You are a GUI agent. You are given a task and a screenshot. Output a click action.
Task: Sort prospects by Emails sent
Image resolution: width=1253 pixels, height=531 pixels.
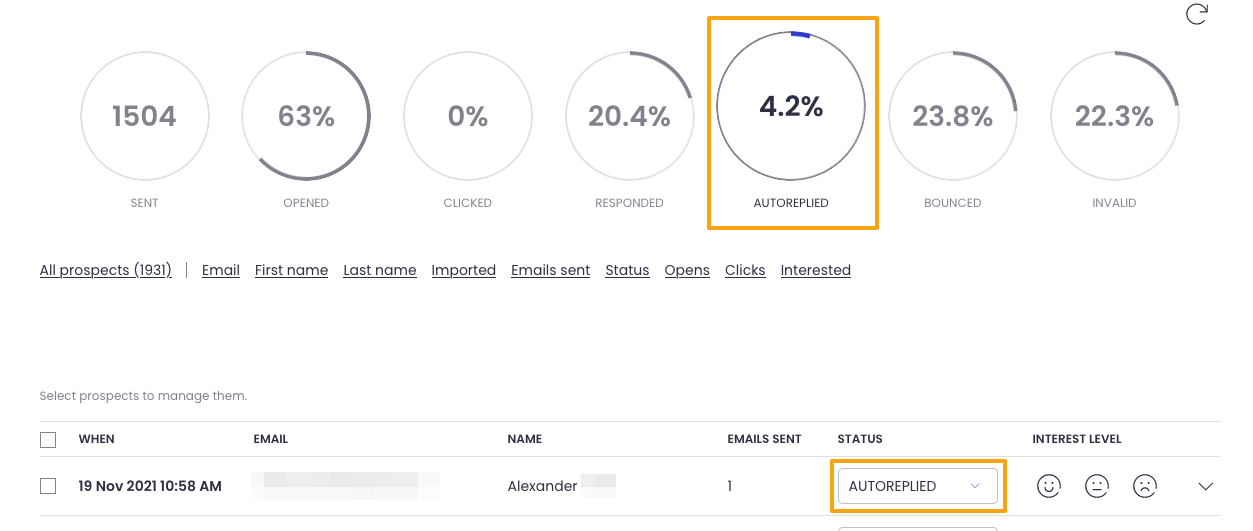(x=550, y=270)
